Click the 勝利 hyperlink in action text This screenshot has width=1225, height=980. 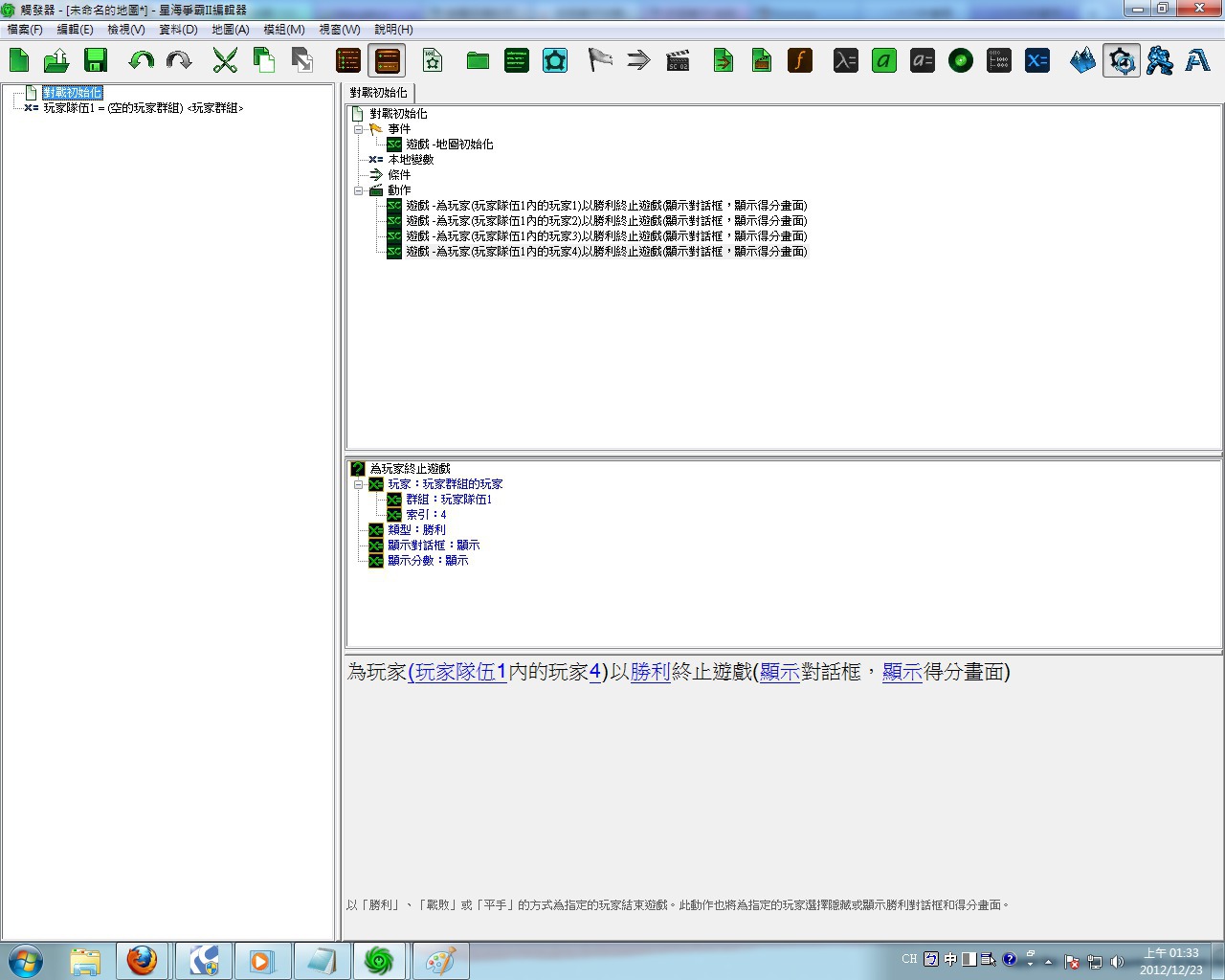650,673
